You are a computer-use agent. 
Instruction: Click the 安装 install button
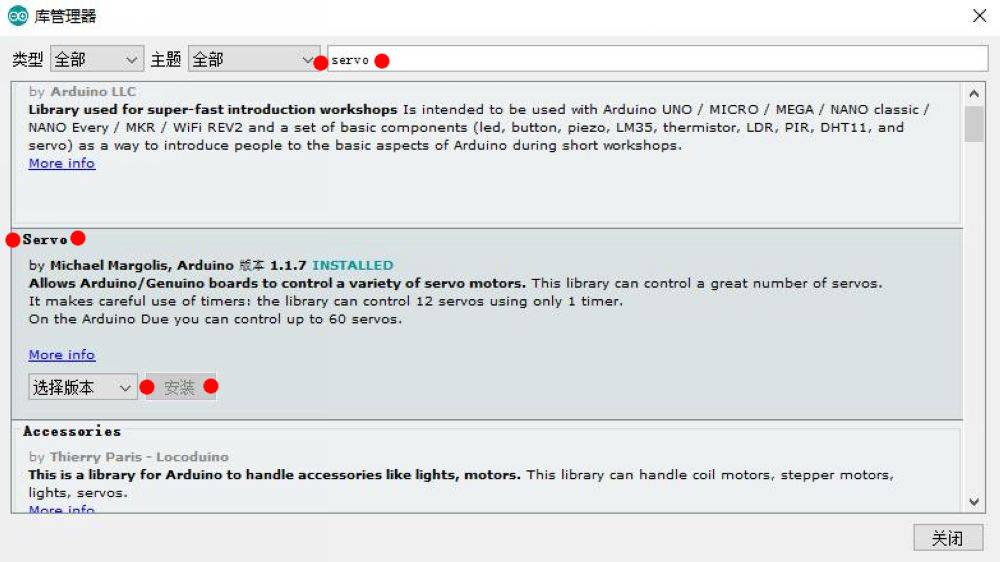pos(180,387)
